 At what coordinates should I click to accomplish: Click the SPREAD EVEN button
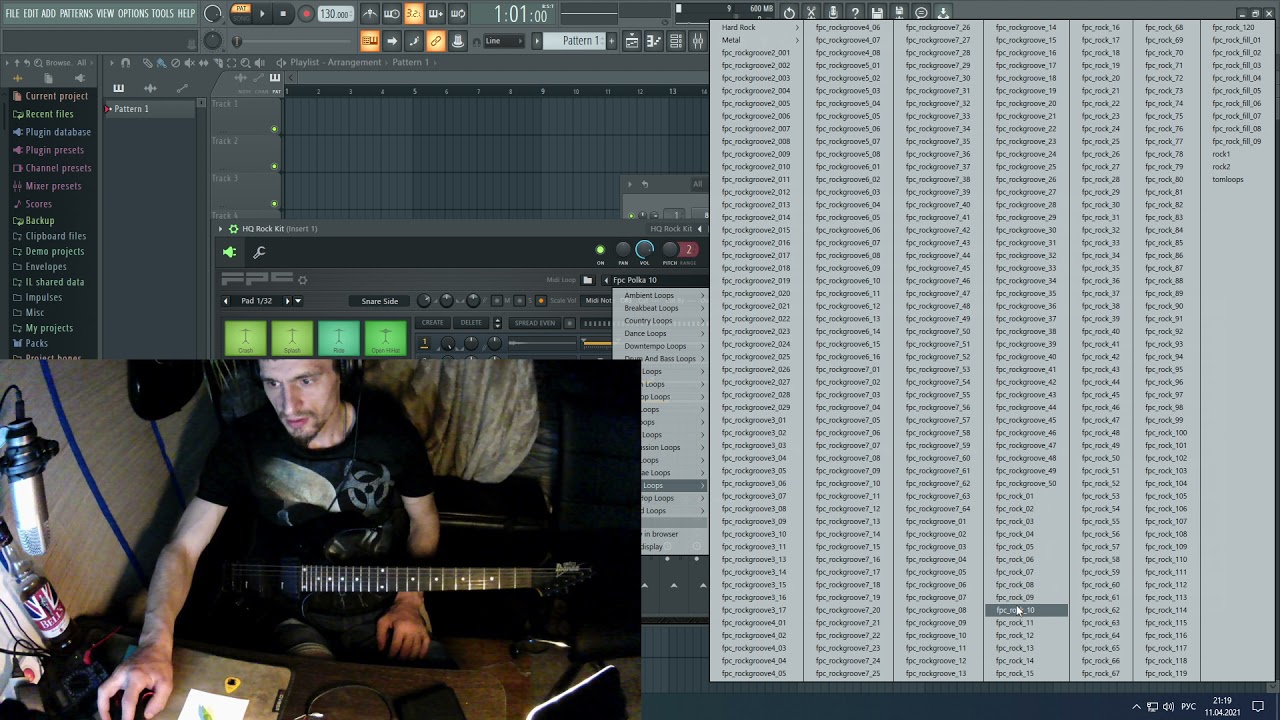(x=534, y=323)
